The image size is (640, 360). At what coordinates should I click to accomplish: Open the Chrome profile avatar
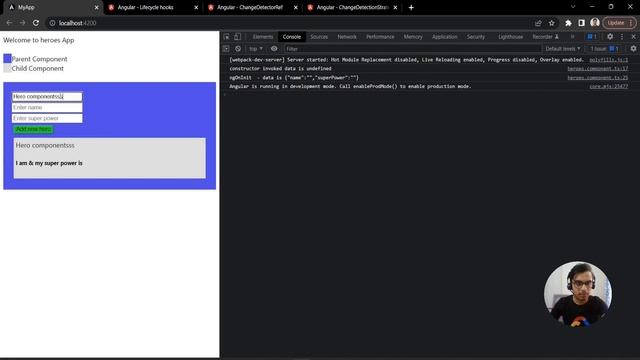point(595,23)
